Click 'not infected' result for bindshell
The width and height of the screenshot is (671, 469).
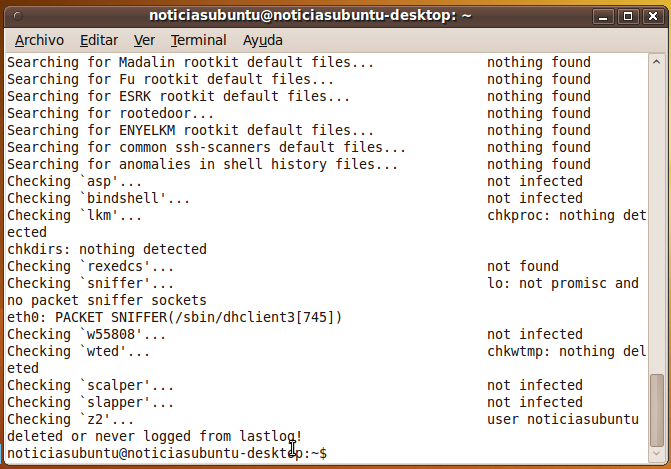[x=535, y=199]
